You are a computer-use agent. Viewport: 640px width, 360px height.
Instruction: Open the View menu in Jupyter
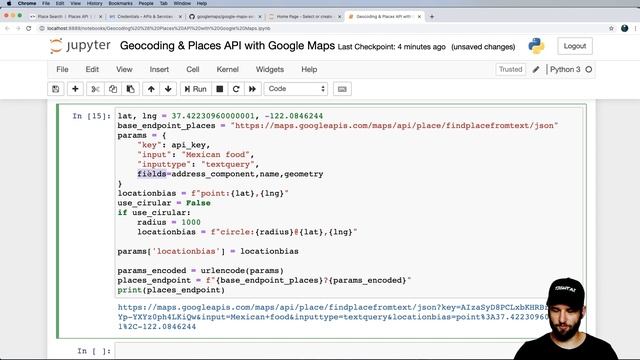coord(124,69)
